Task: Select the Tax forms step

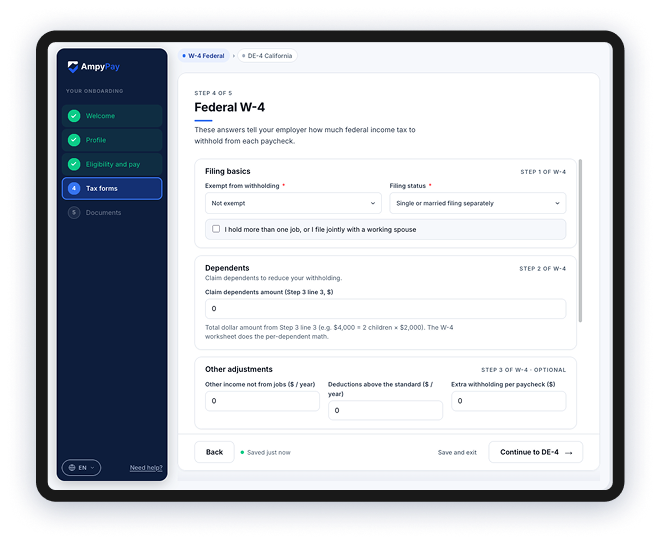Action: coord(112,189)
